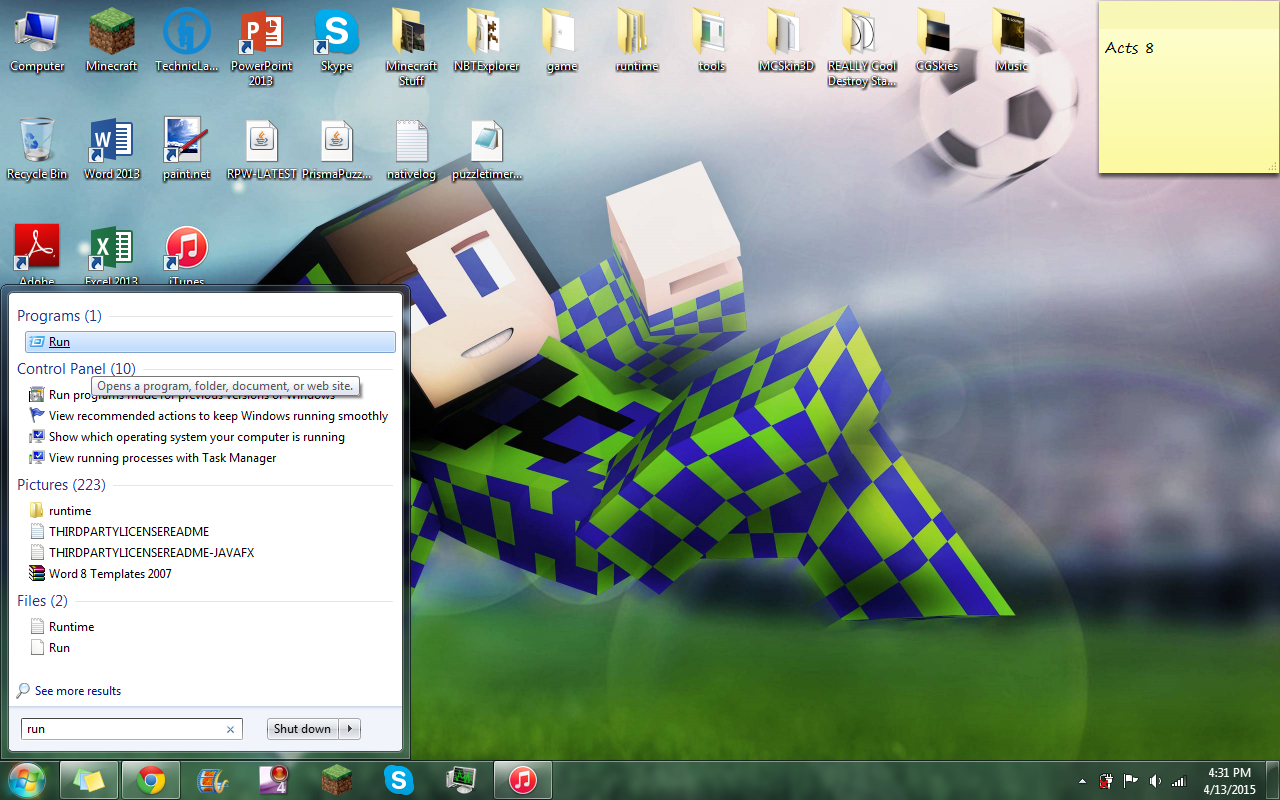Open the volume speaker tray icon

[x=1155, y=781]
